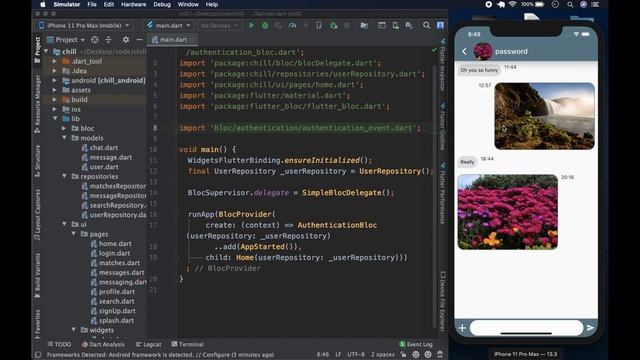Toggle the Layout Captures side tool window
Image resolution: width=640 pixels, height=360 pixels.
click(x=38, y=215)
